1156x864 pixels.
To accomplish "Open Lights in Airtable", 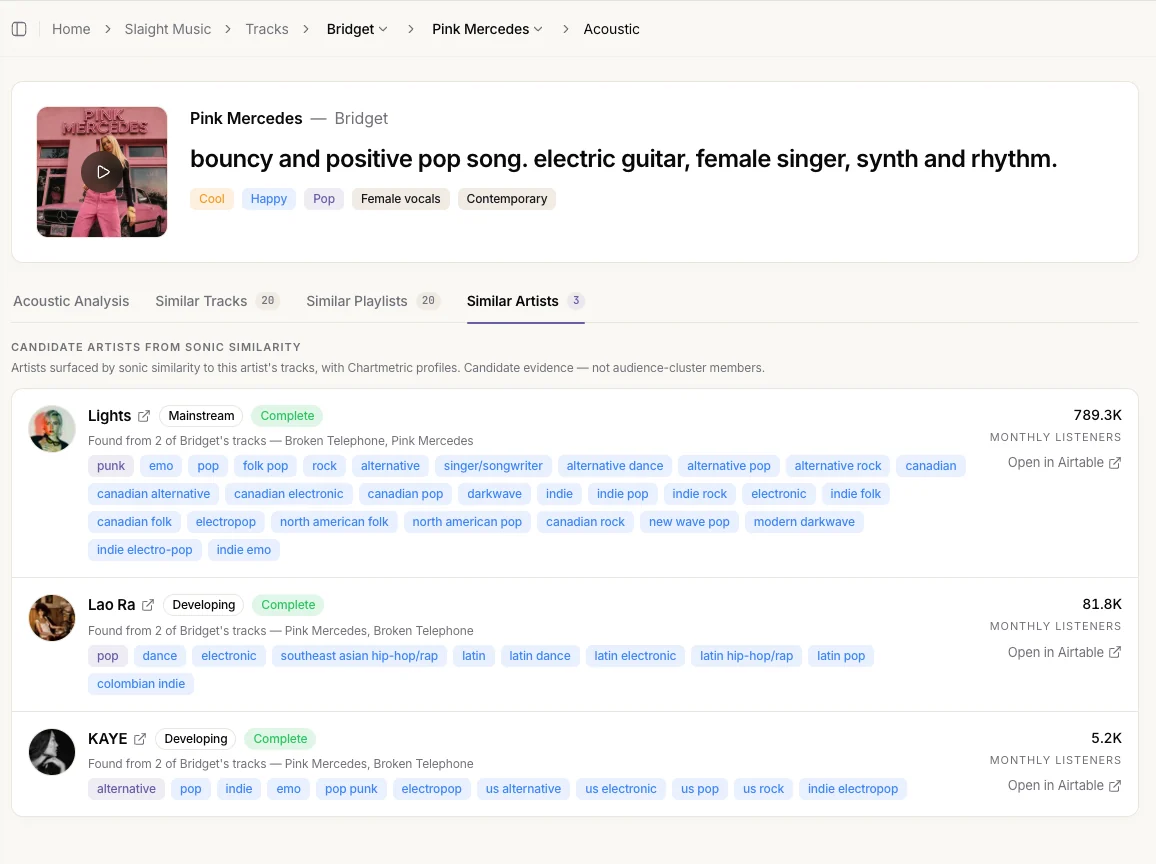I will pos(1064,463).
